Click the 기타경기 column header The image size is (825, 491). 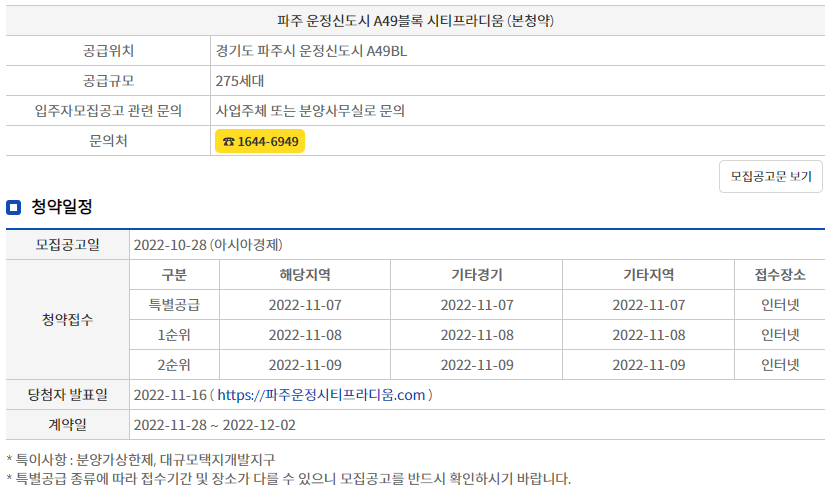(477, 275)
